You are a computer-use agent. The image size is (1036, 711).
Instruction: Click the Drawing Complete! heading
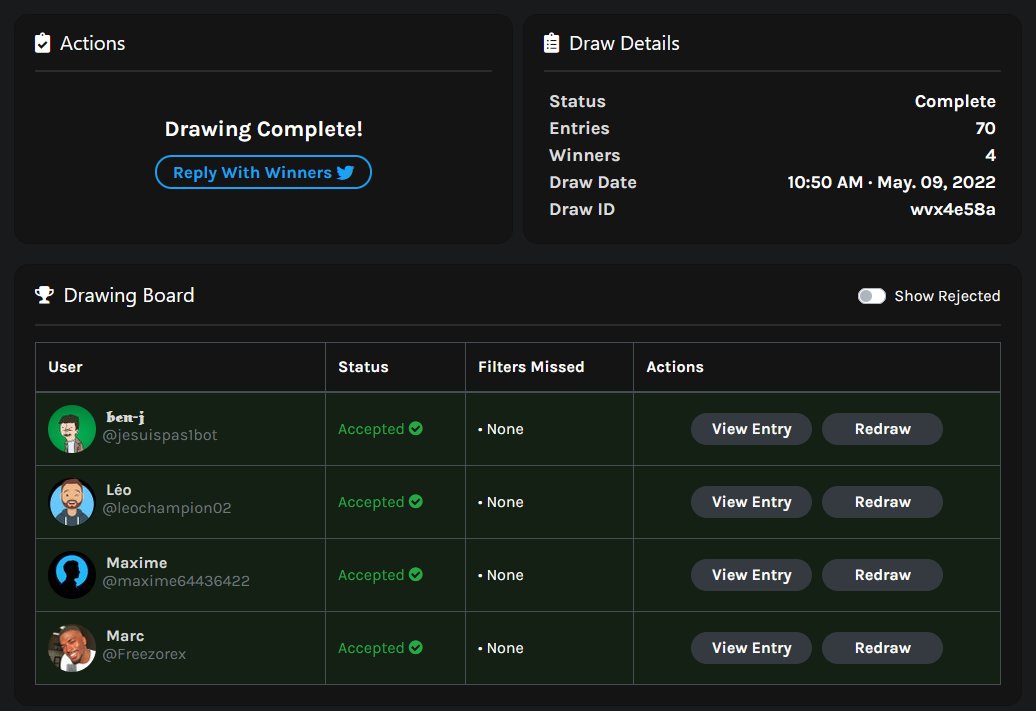(264, 129)
